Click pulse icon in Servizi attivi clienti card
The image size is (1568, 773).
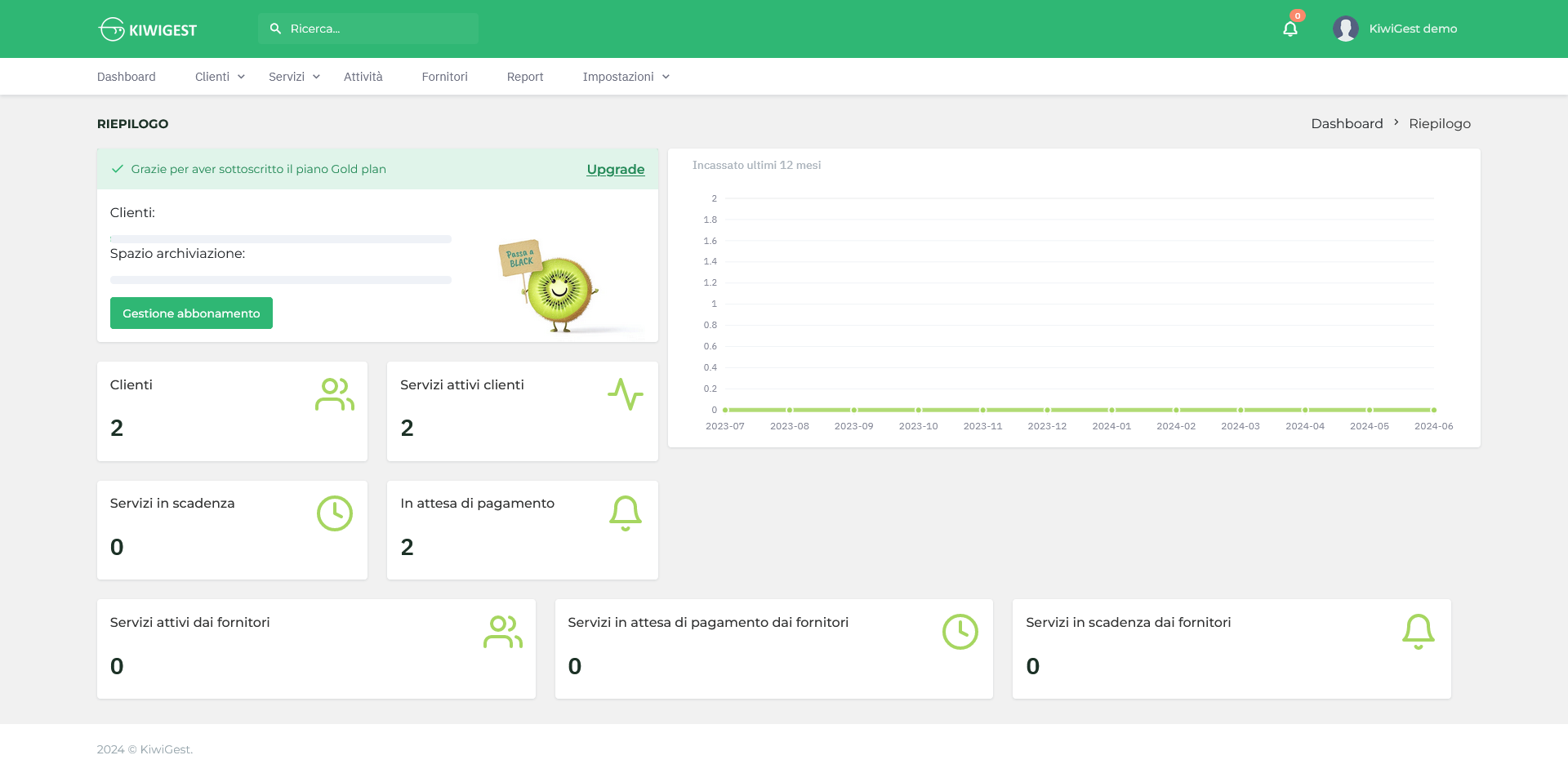tap(626, 394)
